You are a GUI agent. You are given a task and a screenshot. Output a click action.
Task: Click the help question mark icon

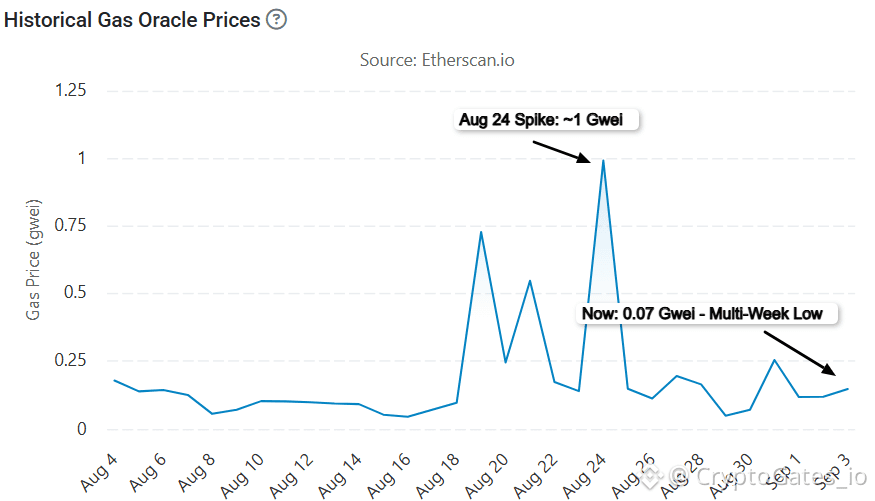pyautogui.click(x=276, y=20)
